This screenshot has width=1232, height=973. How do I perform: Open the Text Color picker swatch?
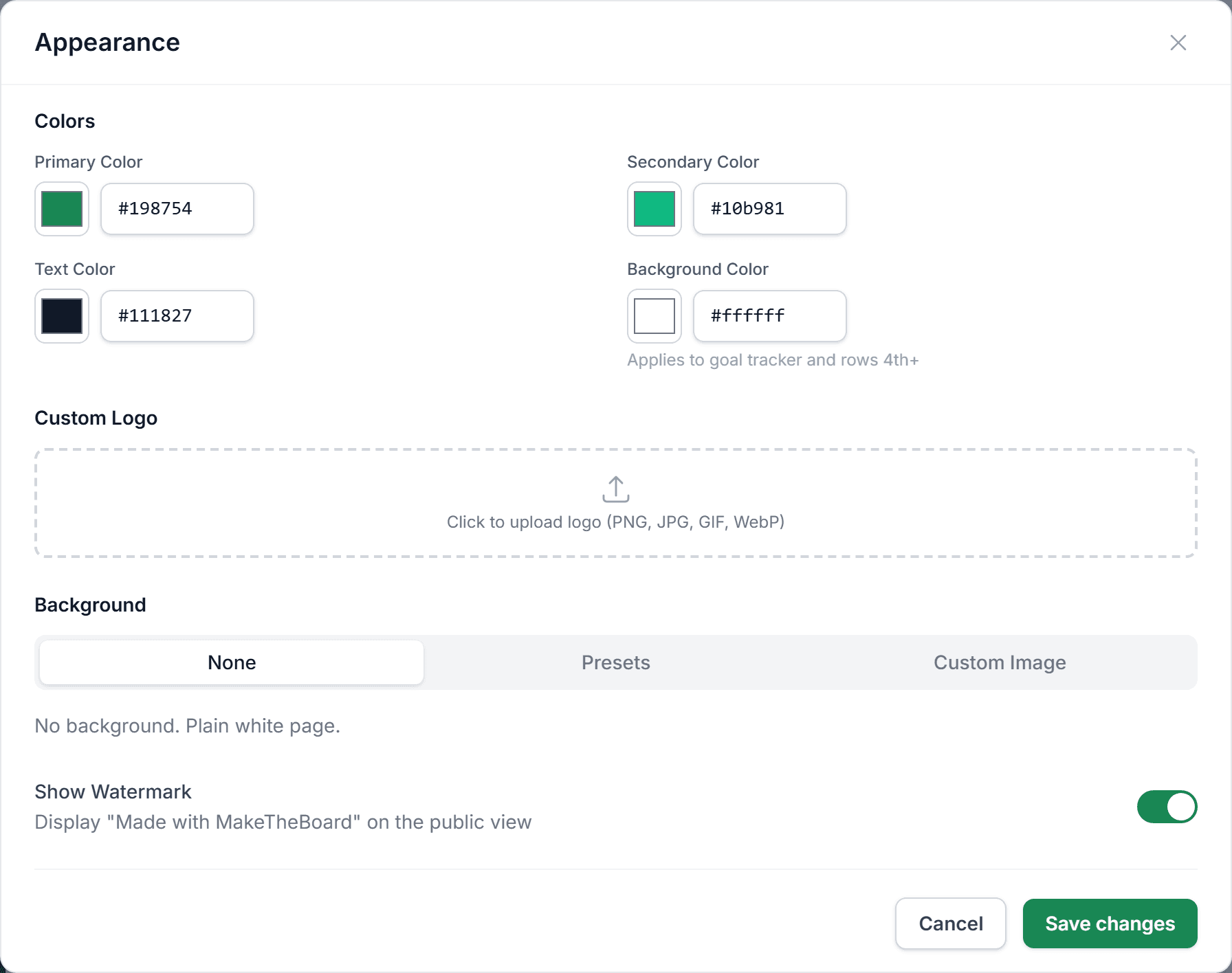click(x=61, y=316)
